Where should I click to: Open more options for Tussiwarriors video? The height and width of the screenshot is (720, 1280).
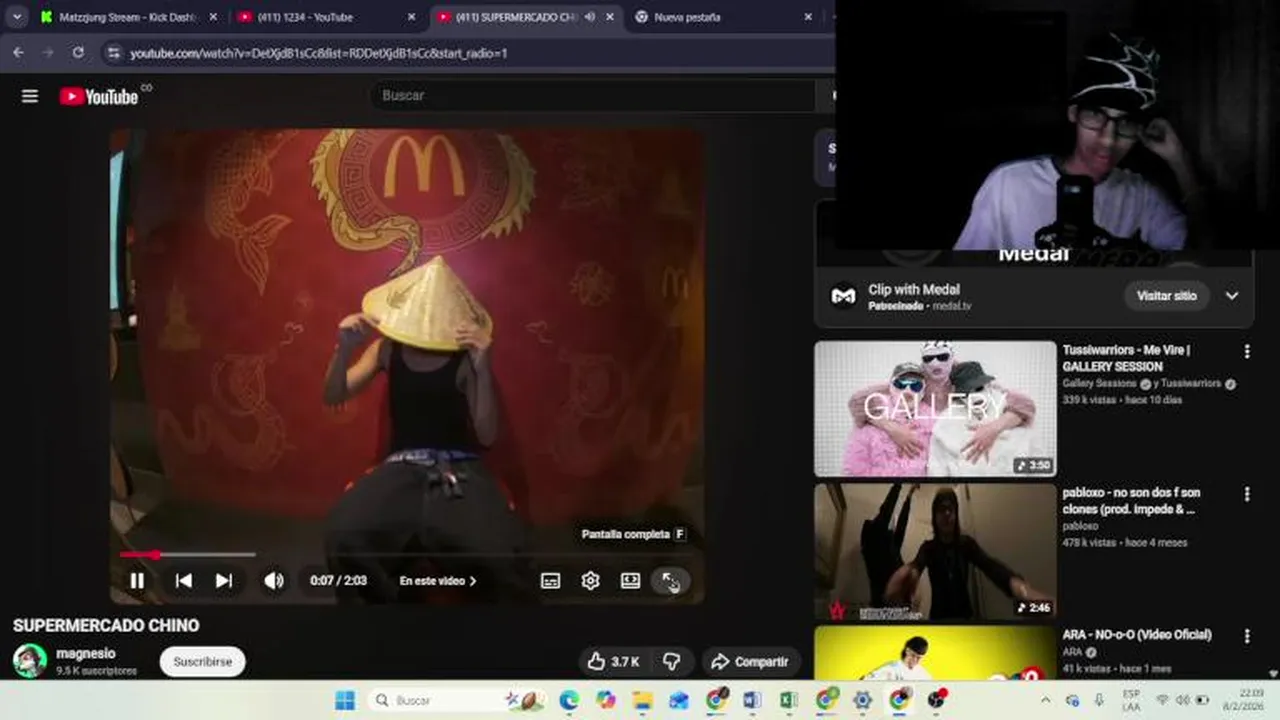pos(1246,352)
